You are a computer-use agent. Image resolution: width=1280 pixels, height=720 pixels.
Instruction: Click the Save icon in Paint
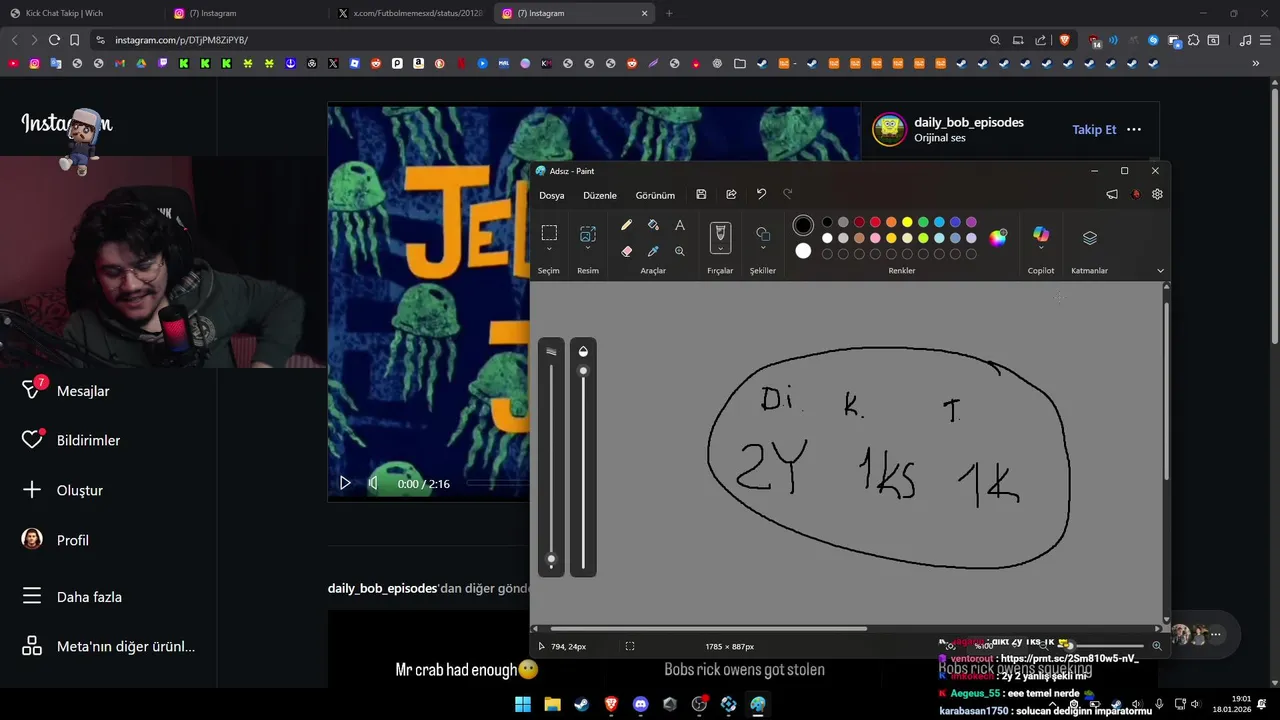point(701,195)
